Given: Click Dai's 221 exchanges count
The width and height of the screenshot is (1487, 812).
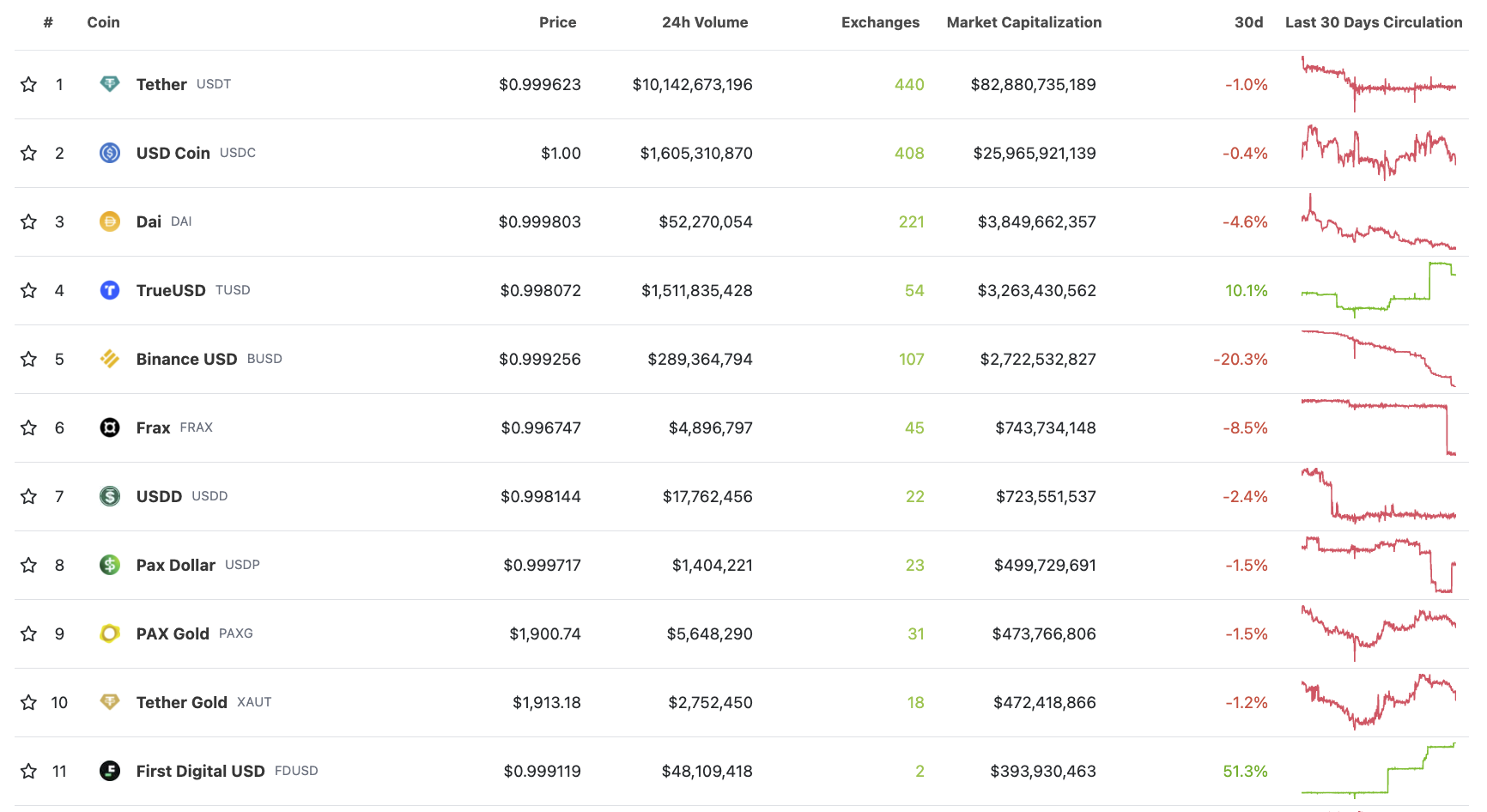Looking at the screenshot, I should point(911,221).
